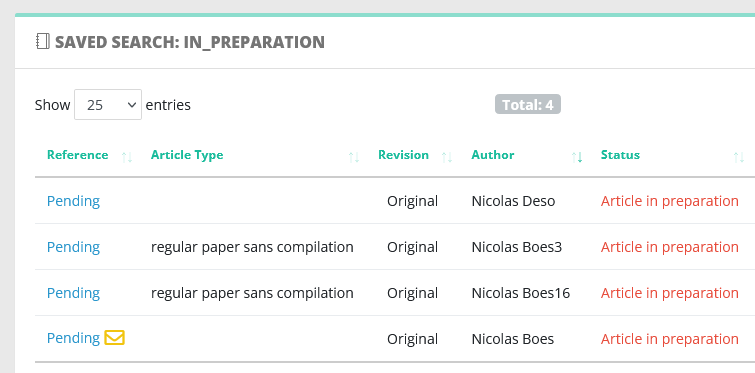Select Nicolas Boes16 author cell
The width and height of the screenshot is (755, 373).
coord(521,293)
